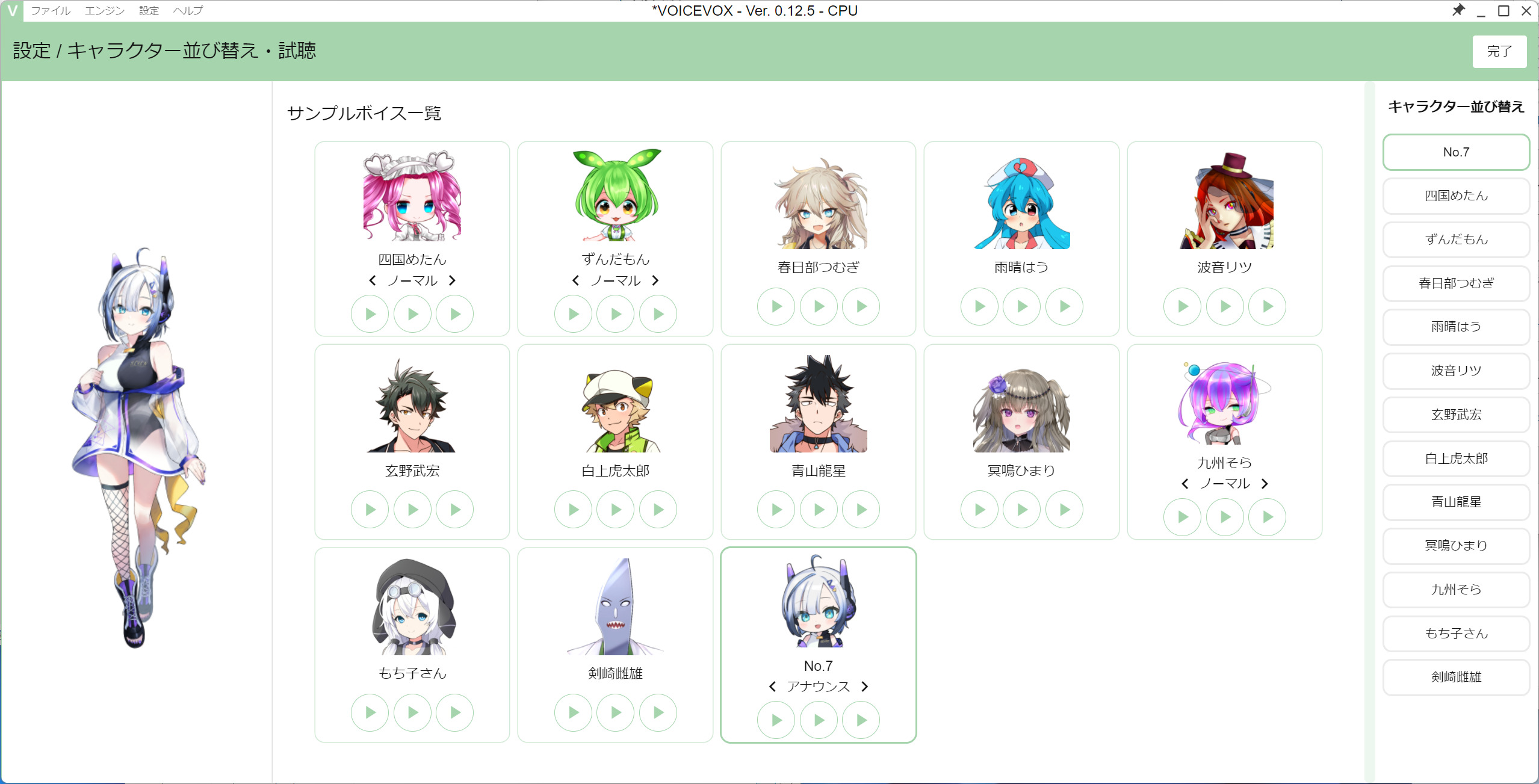The height and width of the screenshot is (784, 1539).
Task: Play first sample voice of 剣崎雌雄
Action: [573, 712]
